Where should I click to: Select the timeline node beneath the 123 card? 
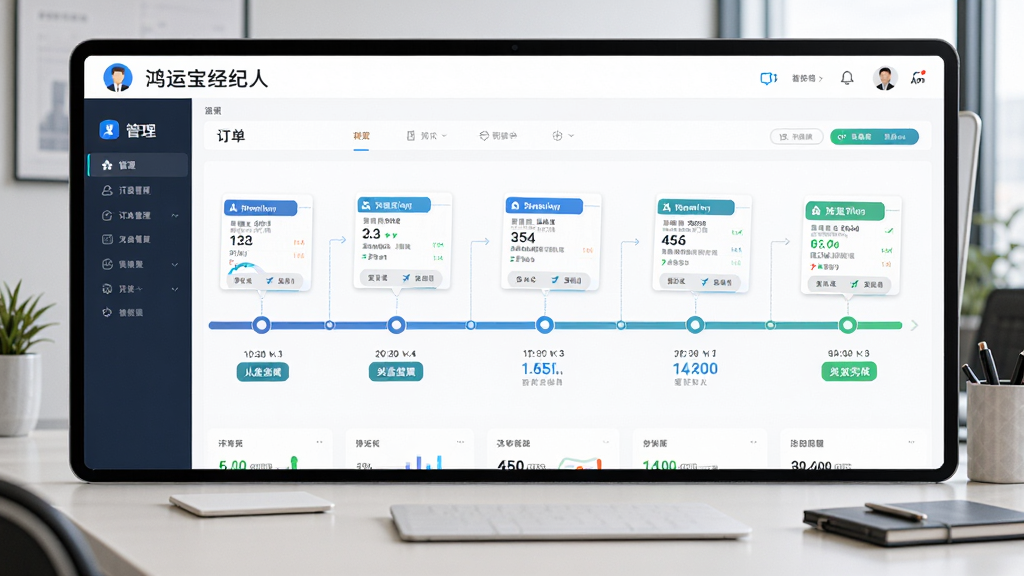pyautogui.click(x=262, y=325)
